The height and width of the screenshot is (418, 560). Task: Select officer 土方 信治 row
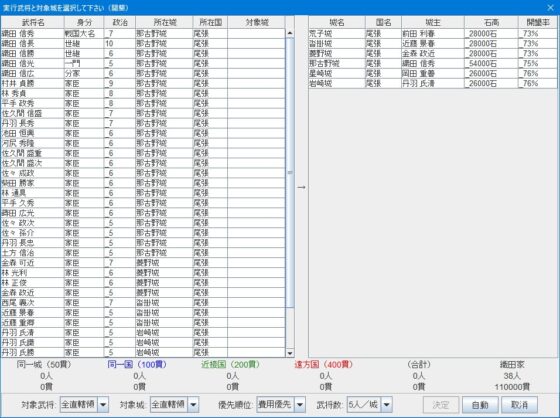click(143, 253)
